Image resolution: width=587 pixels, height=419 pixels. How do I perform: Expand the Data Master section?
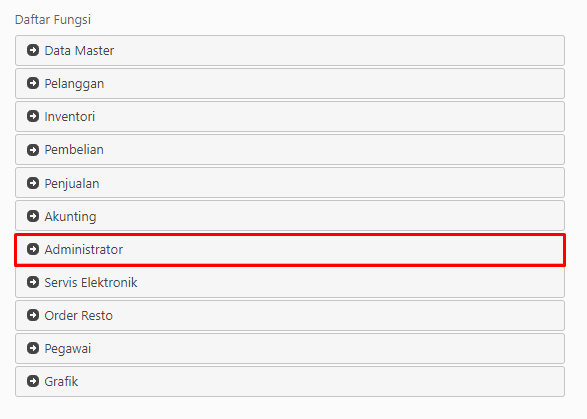tap(290, 51)
